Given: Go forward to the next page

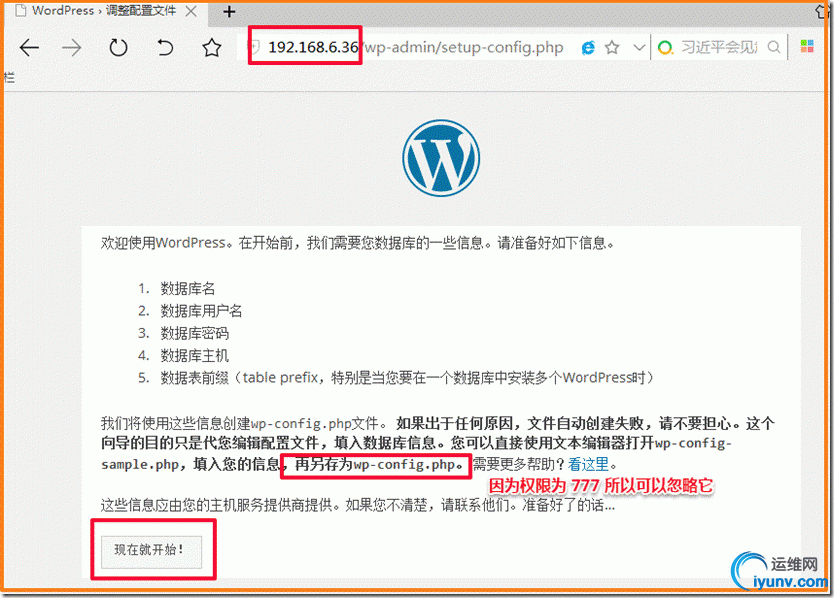Looking at the screenshot, I should [72, 48].
